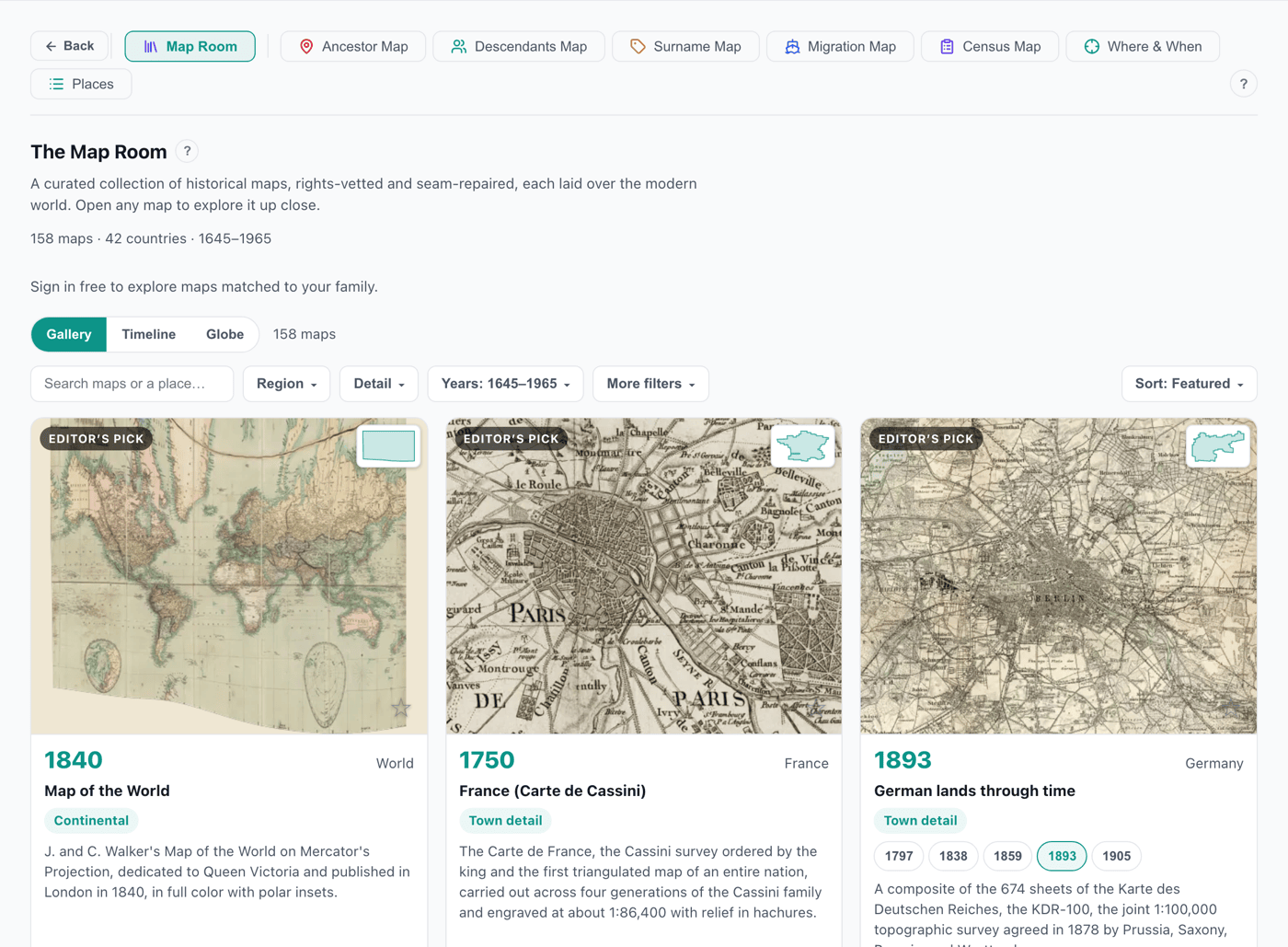1288x947 pixels.
Task: Expand the Detail filter dropdown
Action: tap(379, 384)
